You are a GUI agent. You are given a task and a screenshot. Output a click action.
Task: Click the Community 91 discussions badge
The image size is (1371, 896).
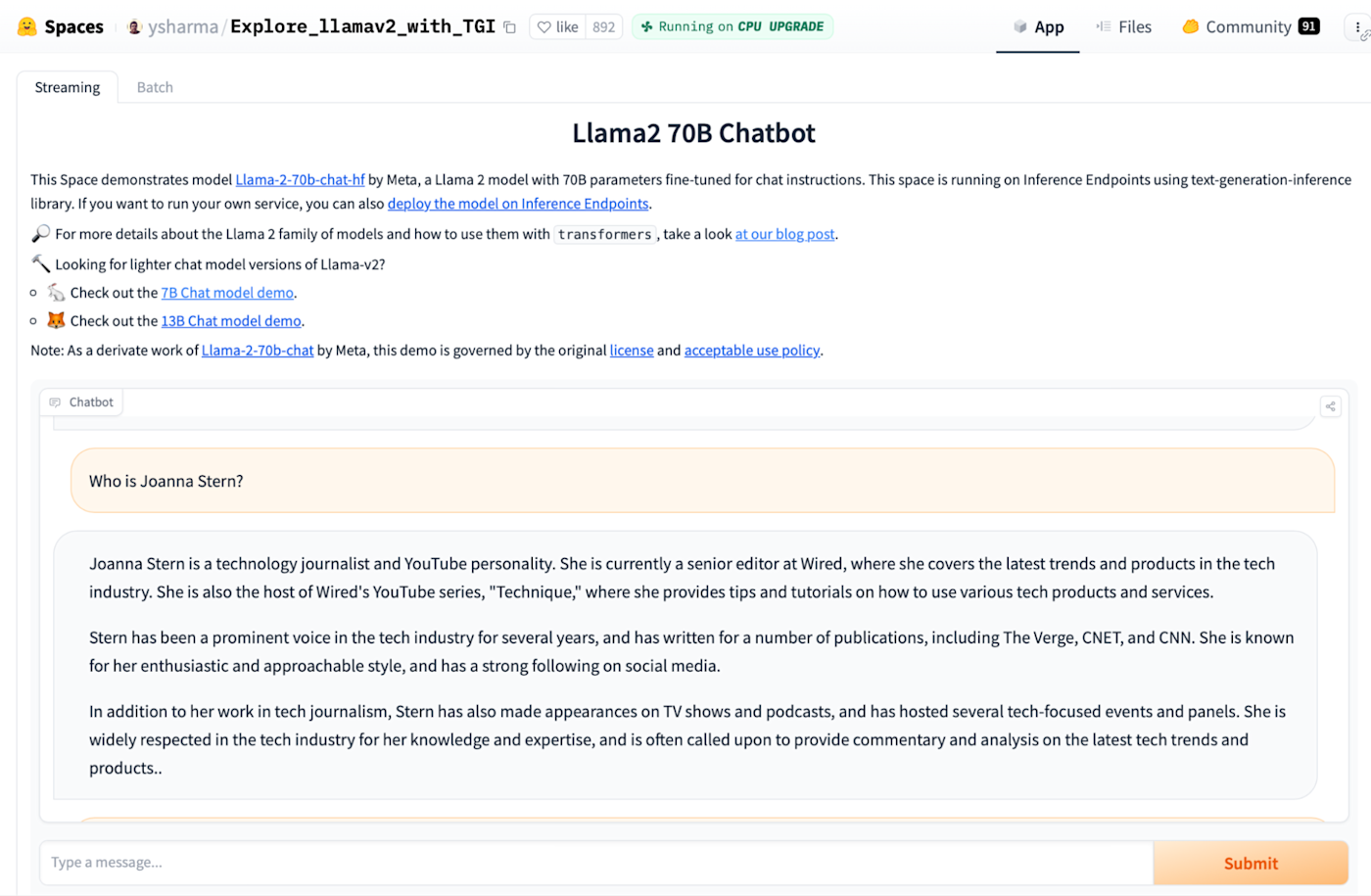click(x=1308, y=26)
